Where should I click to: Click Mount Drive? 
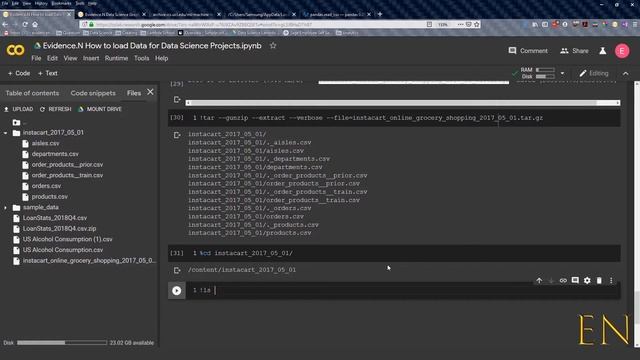pyautogui.click(x=100, y=109)
